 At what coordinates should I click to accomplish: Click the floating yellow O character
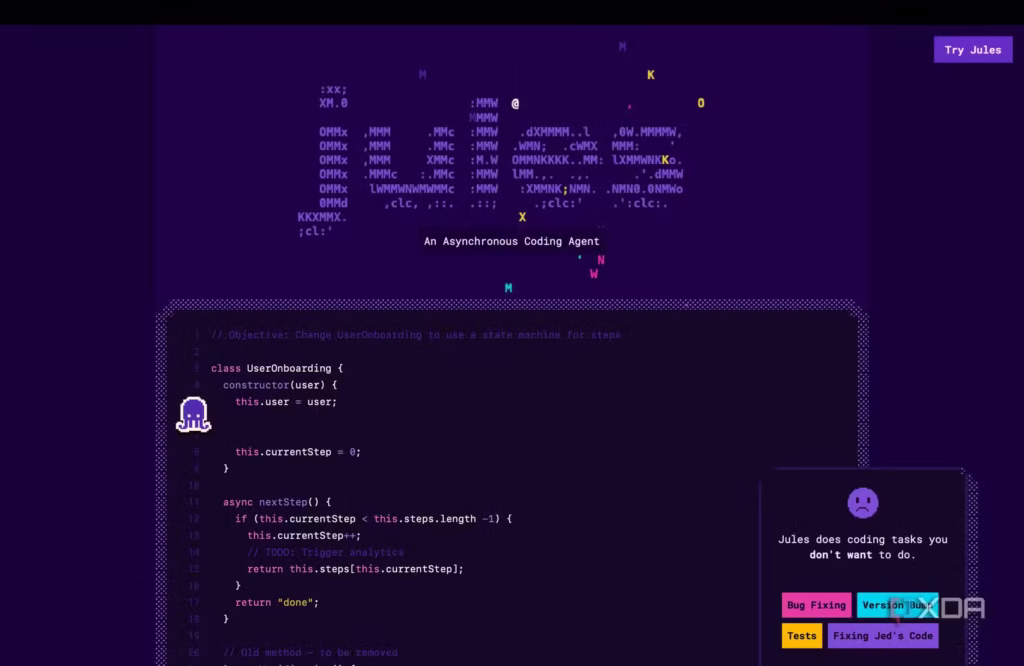(700, 103)
